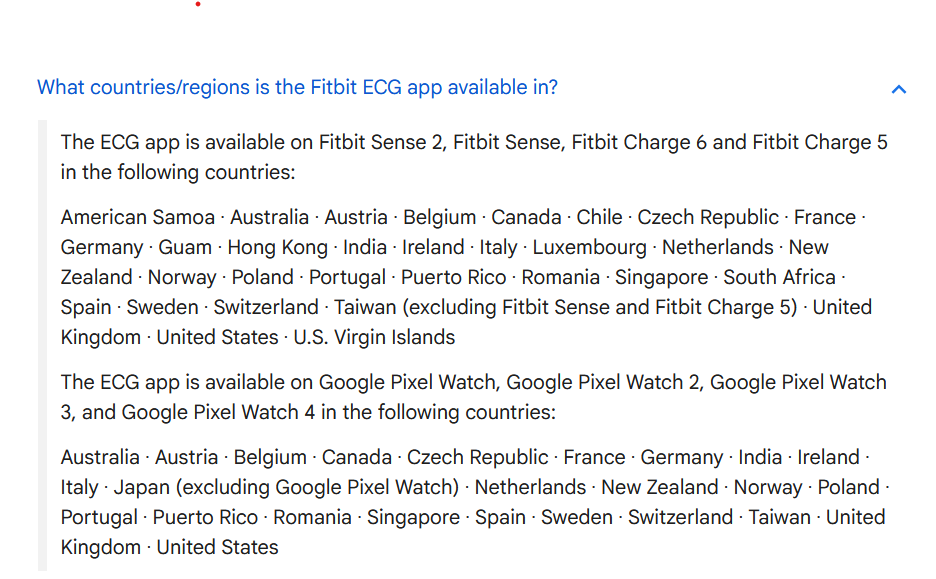Viewport: 936px width, 579px height.
Task: Click 'Japan (excluding Google Pixel Watch)' text
Action: coord(286,487)
